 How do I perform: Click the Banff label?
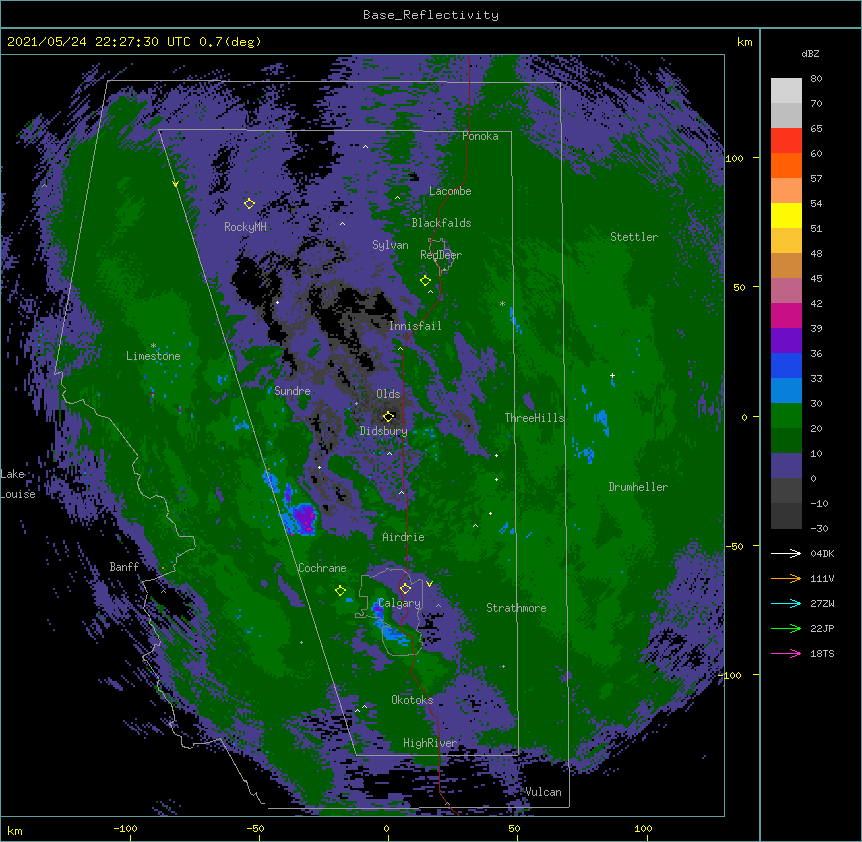[124, 567]
